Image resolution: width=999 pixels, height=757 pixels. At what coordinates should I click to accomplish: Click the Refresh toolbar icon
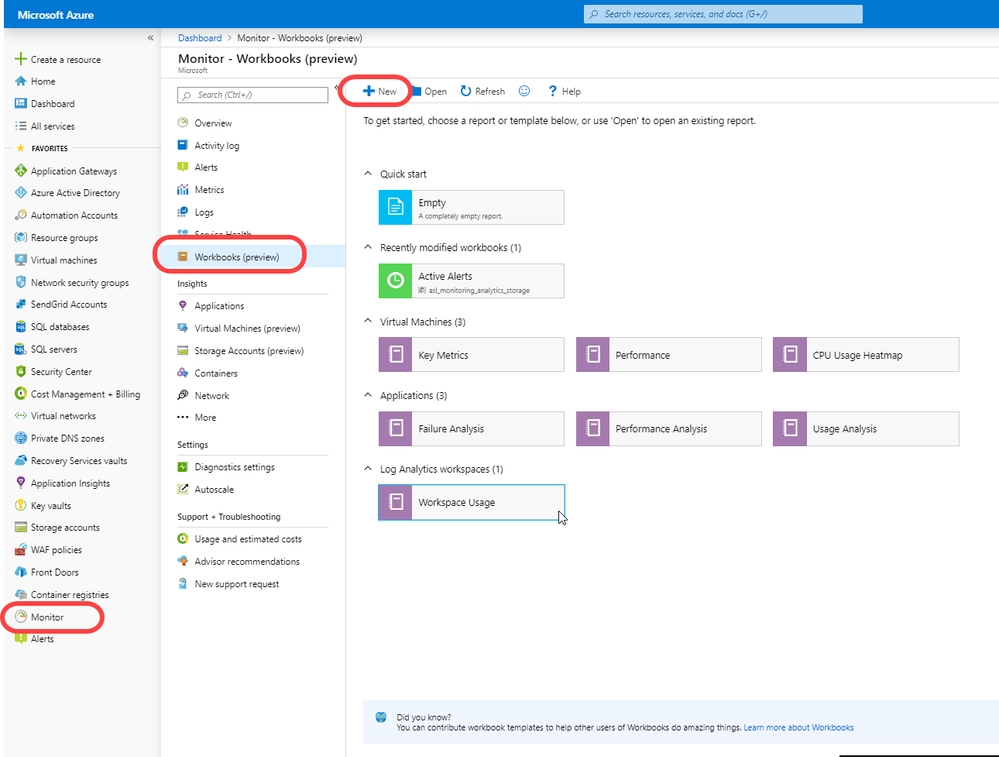coord(466,91)
